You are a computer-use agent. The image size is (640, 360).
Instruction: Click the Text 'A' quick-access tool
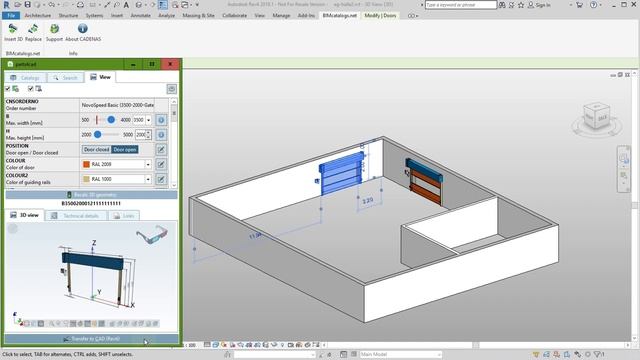pyautogui.click(x=126, y=5)
